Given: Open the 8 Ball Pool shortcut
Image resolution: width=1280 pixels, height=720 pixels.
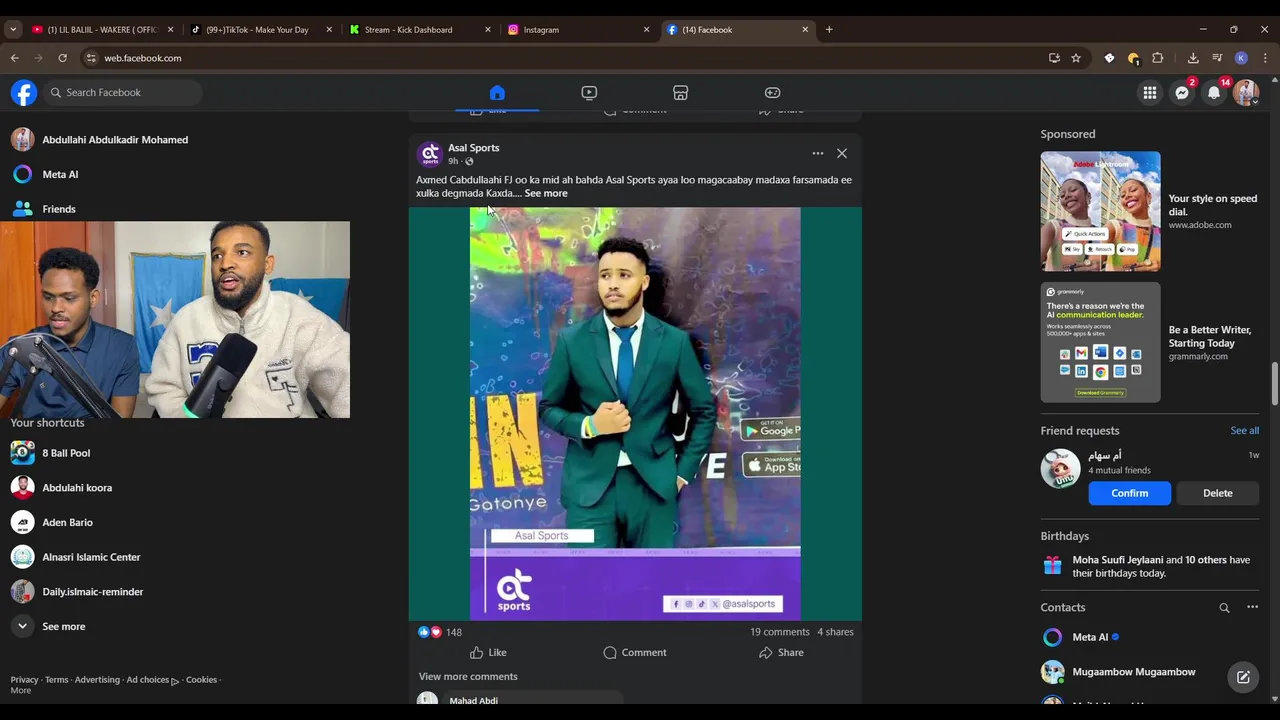Looking at the screenshot, I should 66,453.
